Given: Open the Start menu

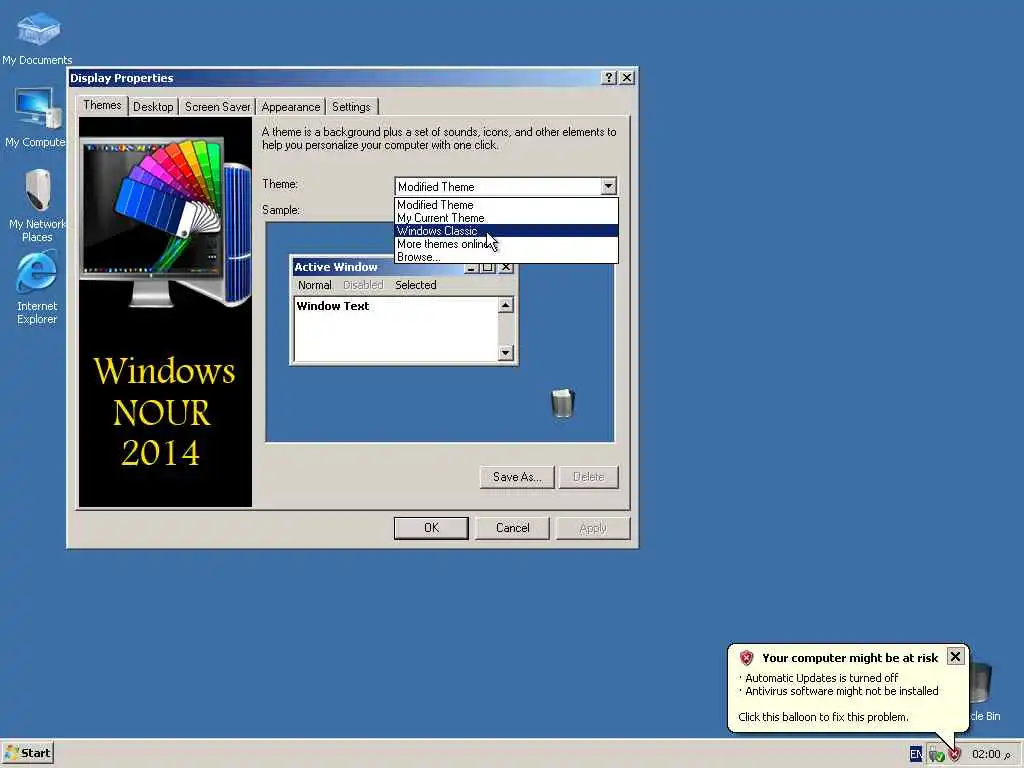Looking at the screenshot, I should coord(27,753).
